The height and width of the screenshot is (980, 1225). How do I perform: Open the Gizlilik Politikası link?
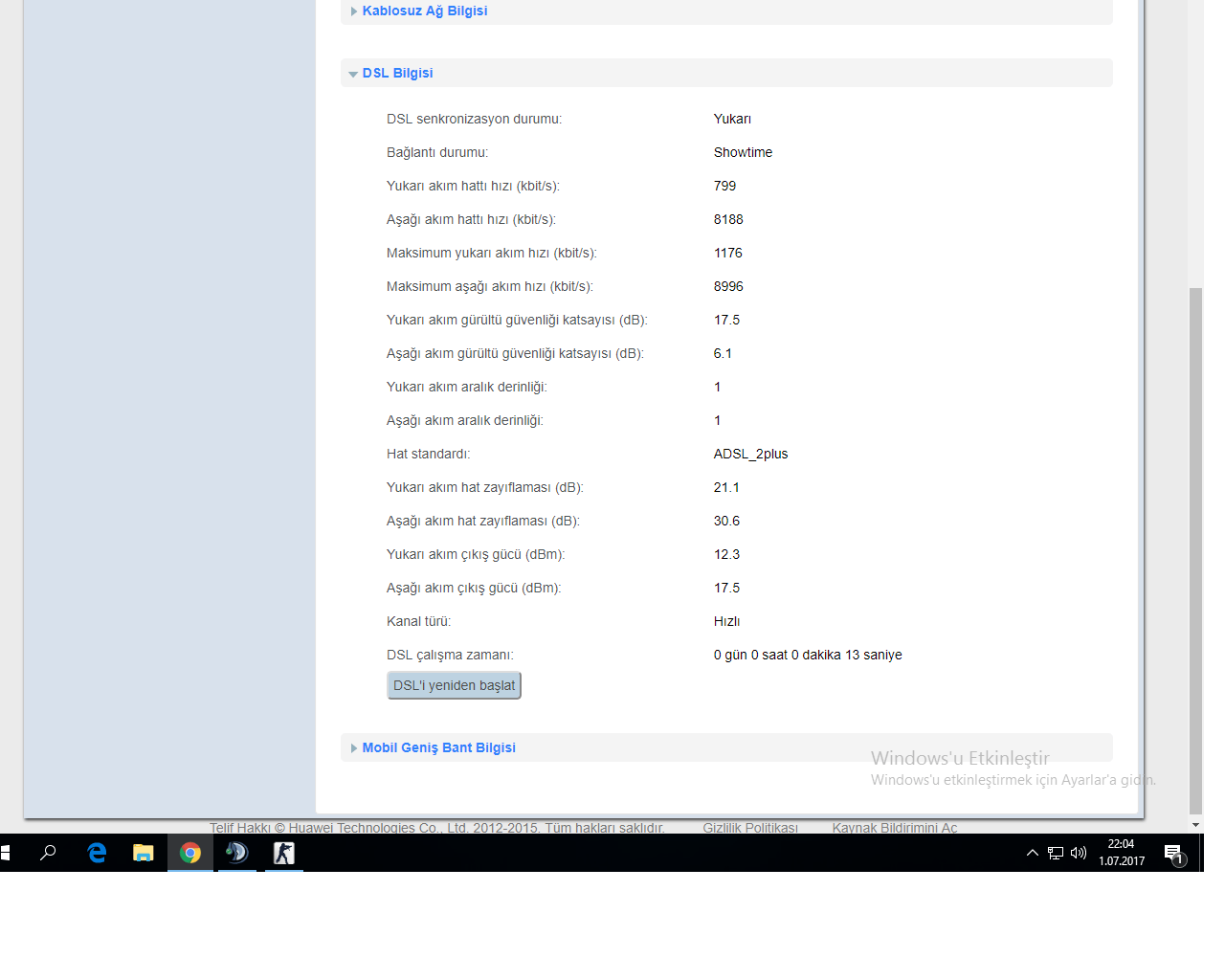tap(750, 828)
